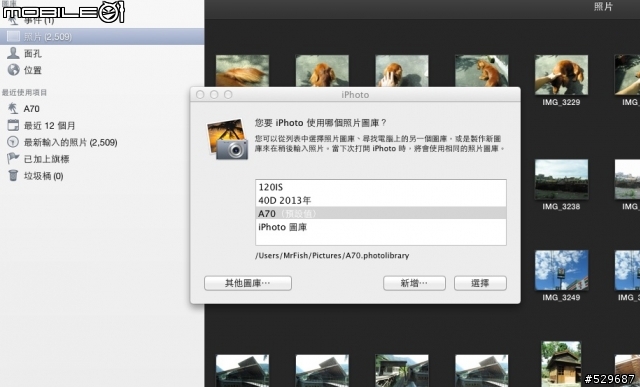
Task: Click the calendar icon for 最近 12 個月
Action: click(13, 125)
